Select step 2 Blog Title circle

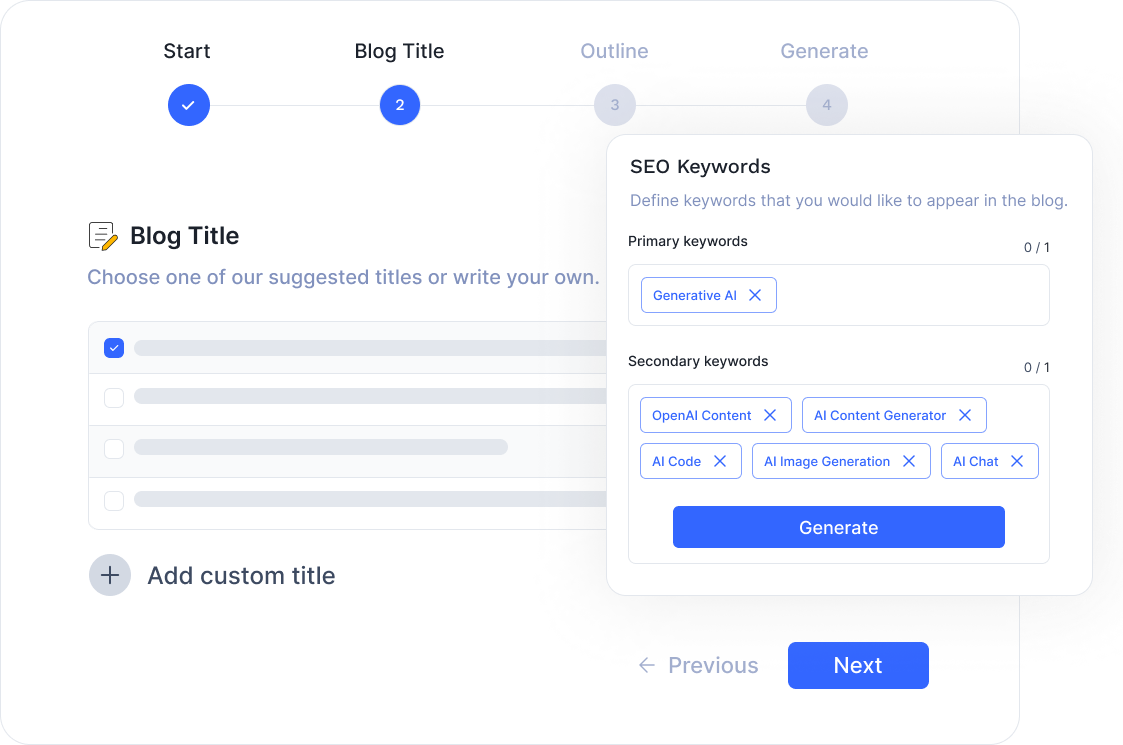400,105
